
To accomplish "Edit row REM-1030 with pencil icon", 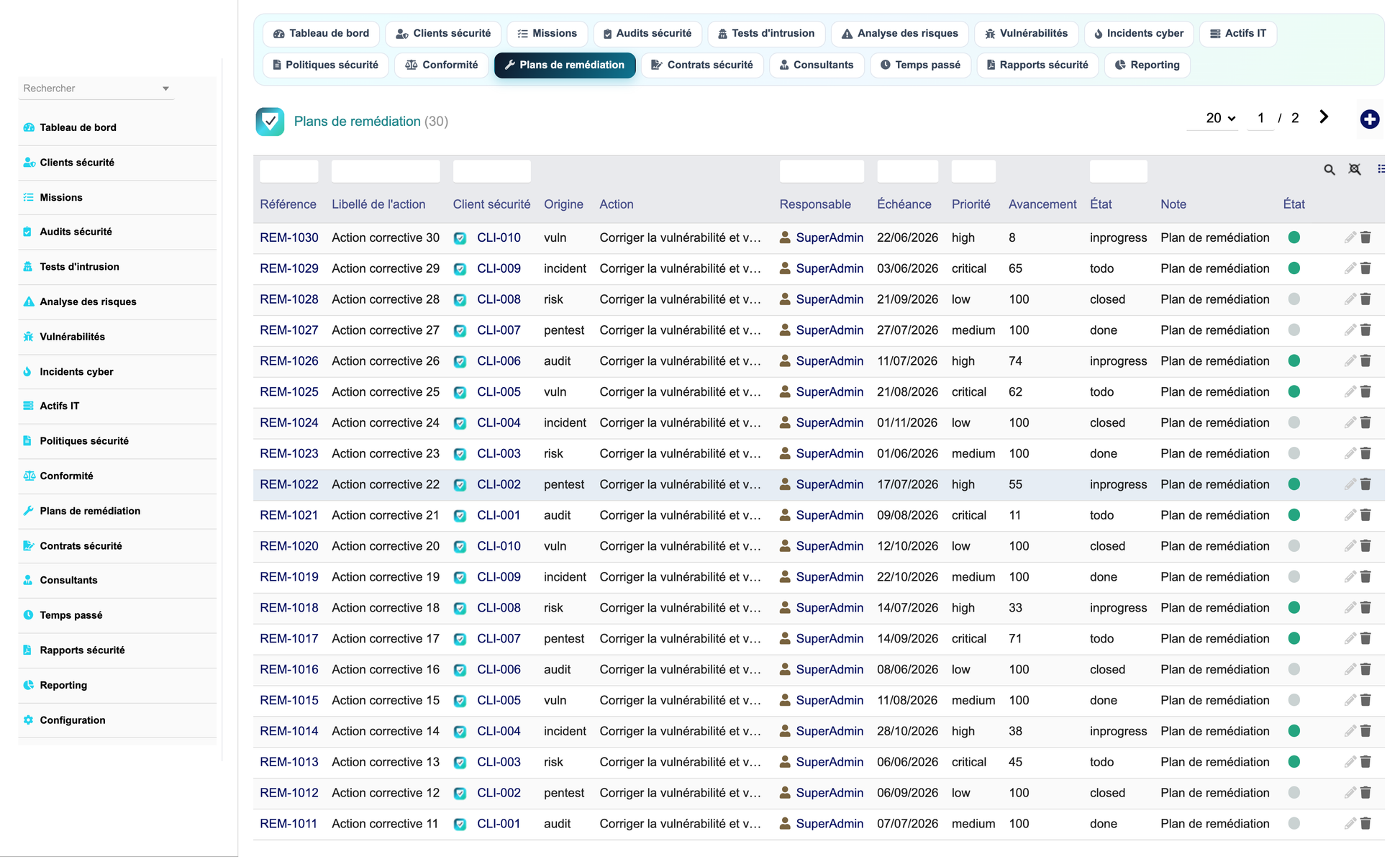I will pyautogui.click(x=1350, y=237).
